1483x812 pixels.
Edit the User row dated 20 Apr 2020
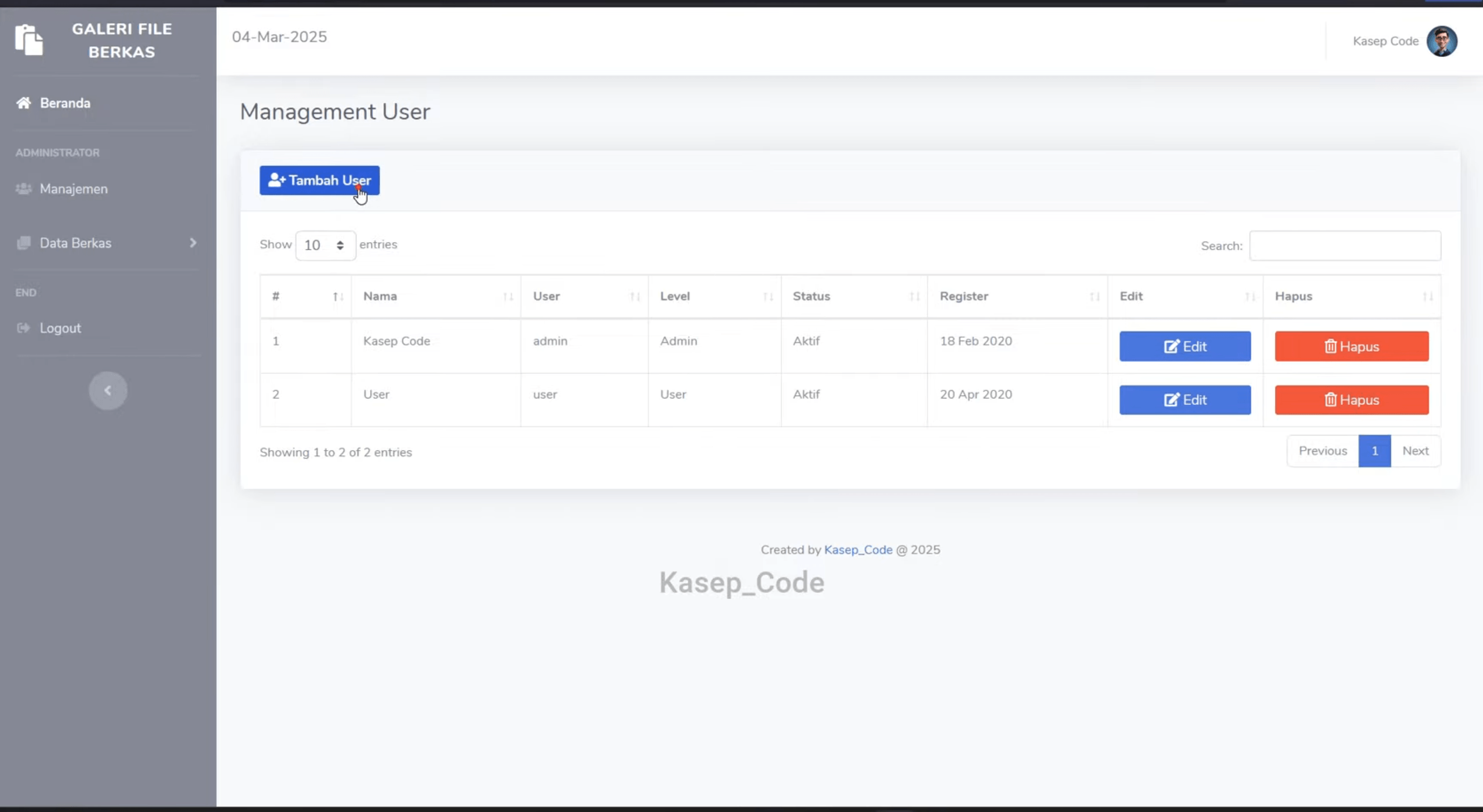1185,400
